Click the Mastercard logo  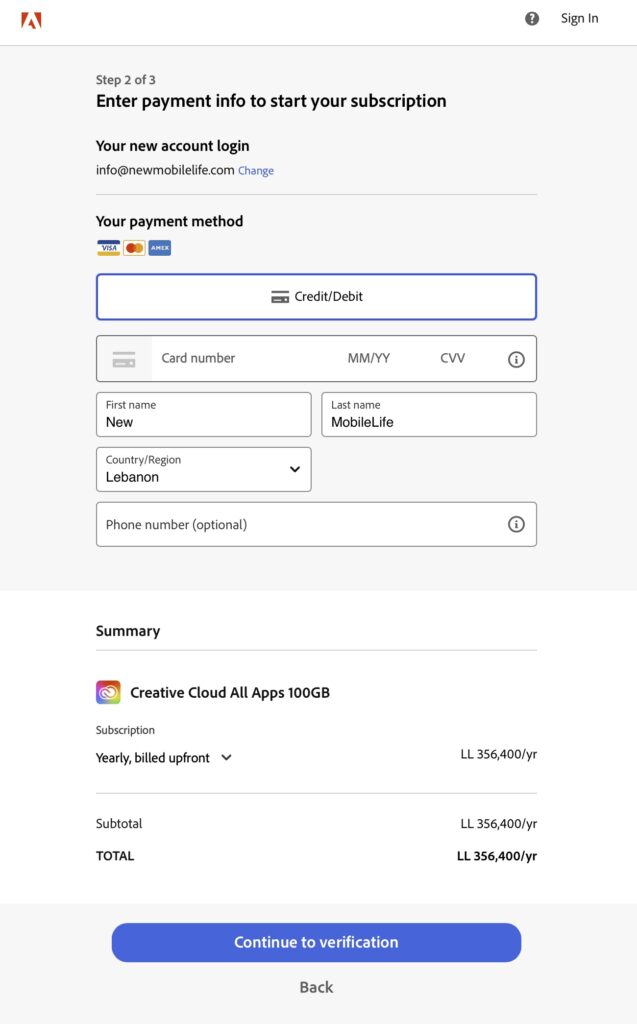coord(134,247)
